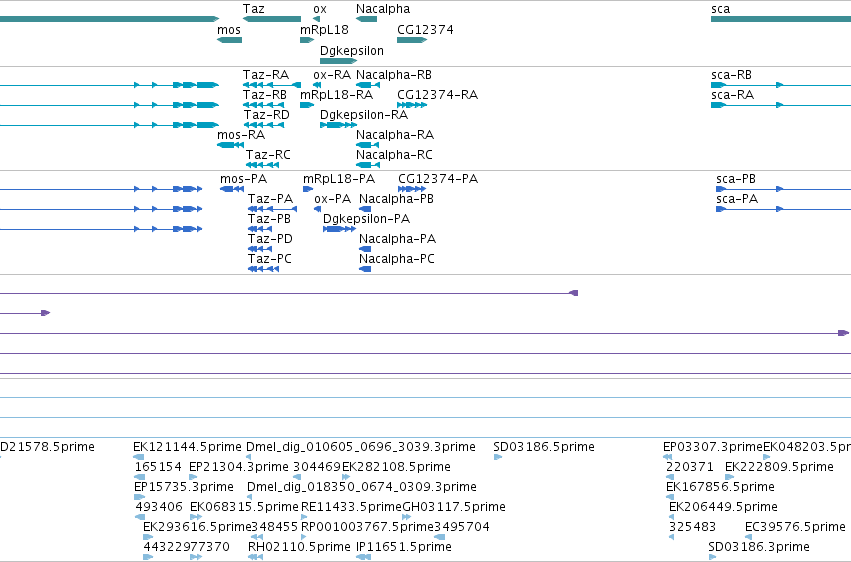Select the Dgkepsilon gene label
This screenshot has height=562, width=851.
coord(352,51)
